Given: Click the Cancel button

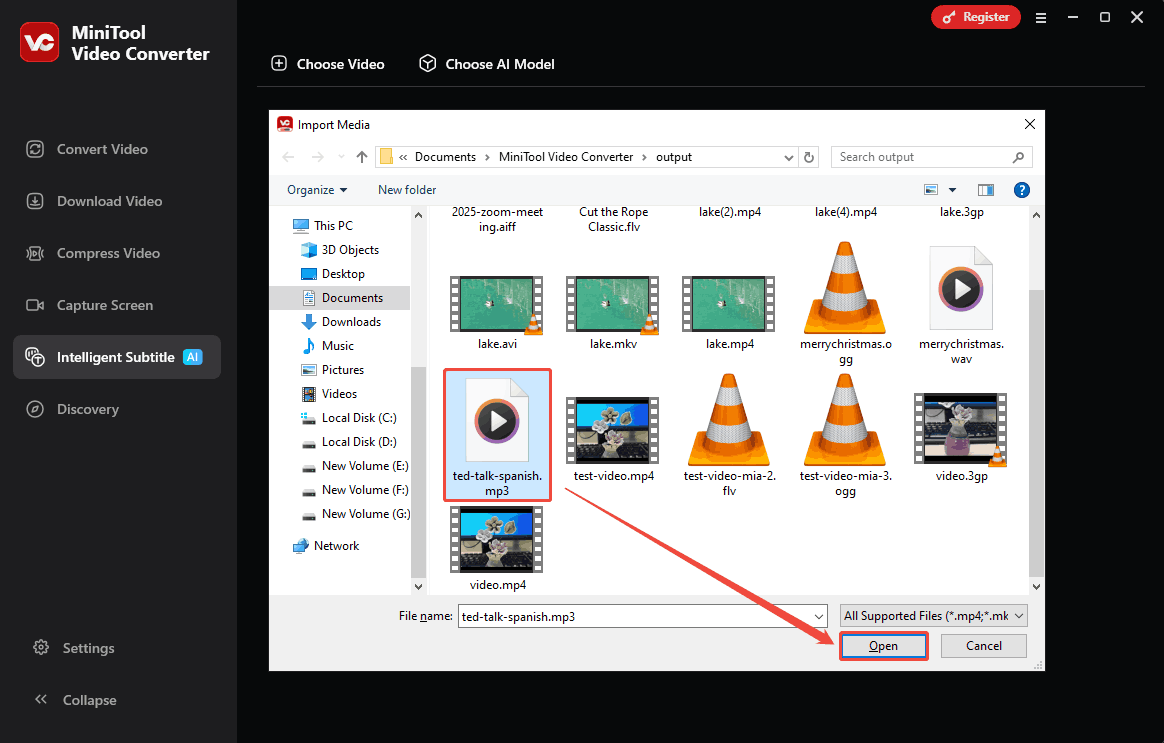Looking at the screenshot, I should (x=983, y=645).
